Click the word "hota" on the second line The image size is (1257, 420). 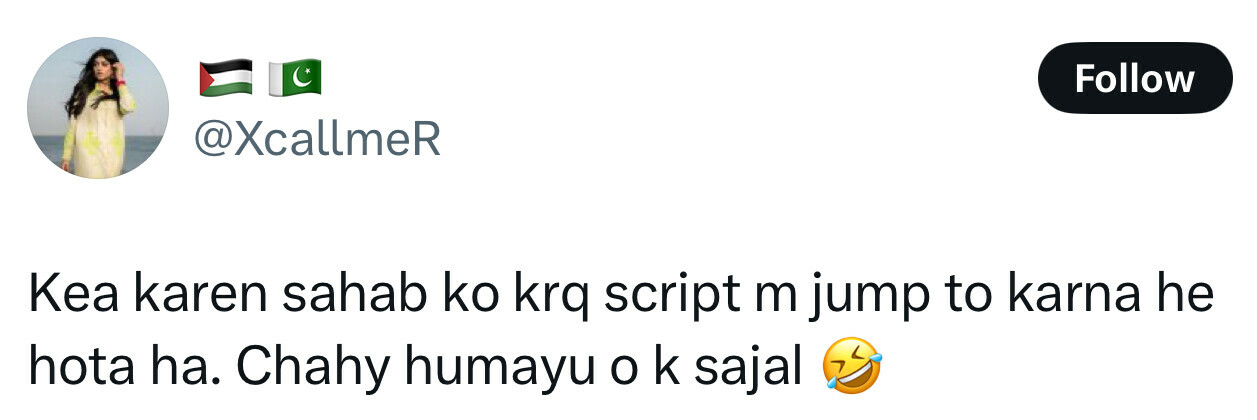(80, 368)
